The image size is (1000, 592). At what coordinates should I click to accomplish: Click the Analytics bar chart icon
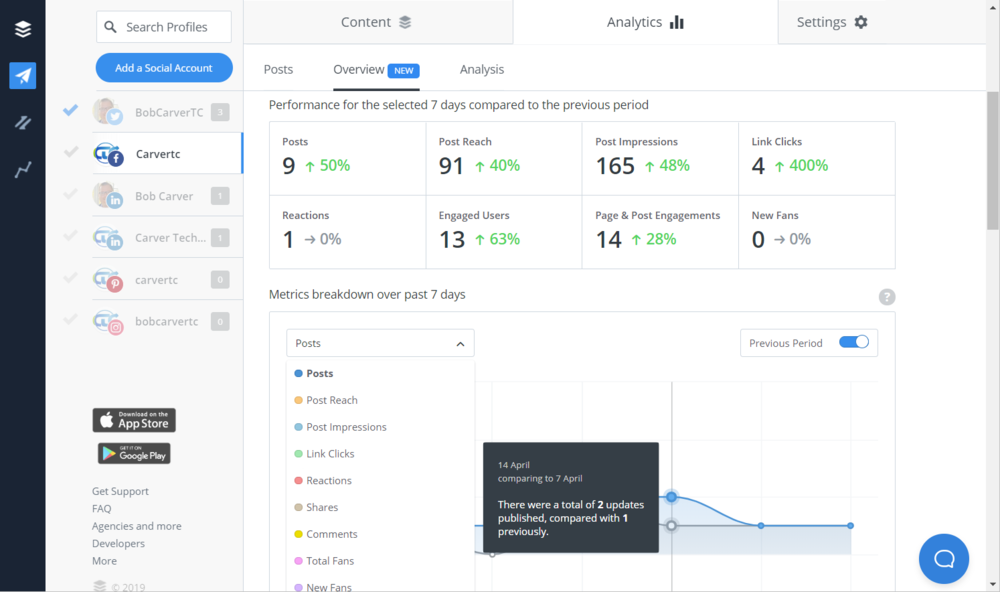click(678, 21)
